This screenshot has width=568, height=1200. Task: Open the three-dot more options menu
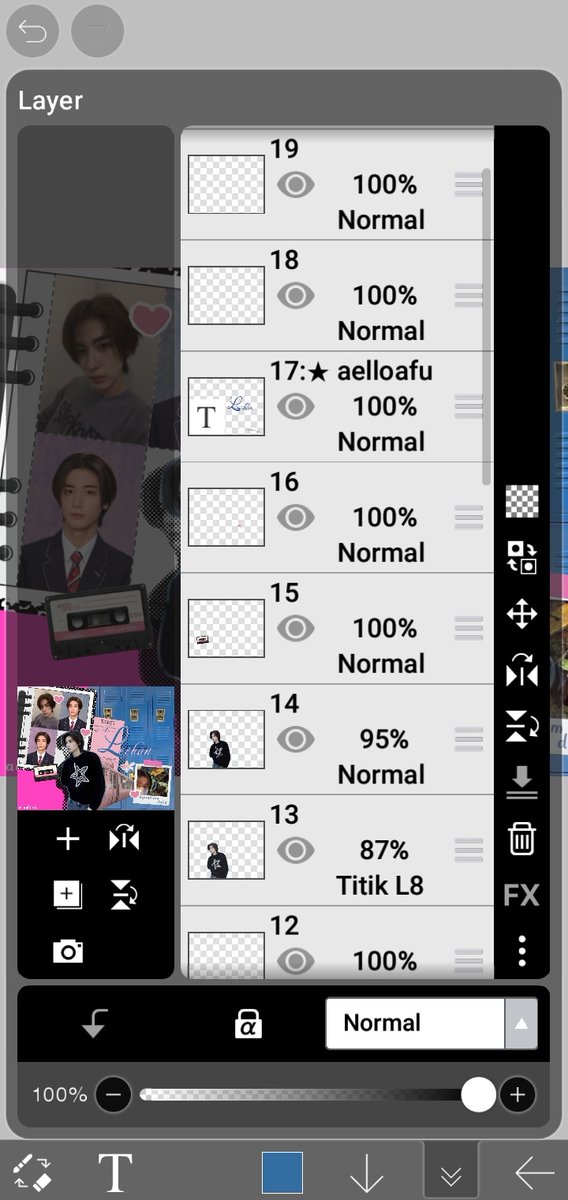coord(522,950)
